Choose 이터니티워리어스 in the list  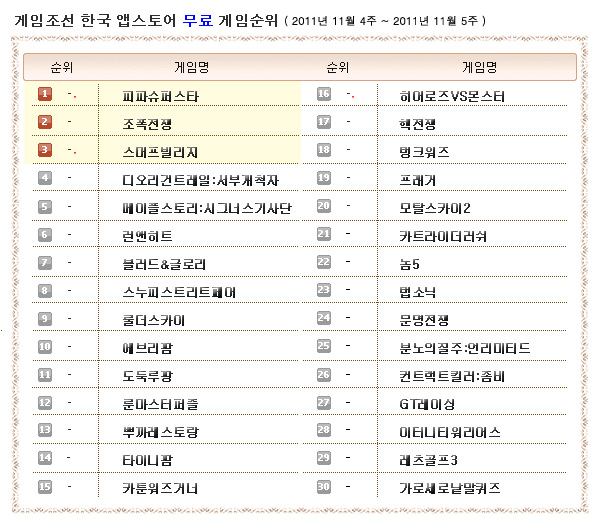[x=450, y=432]
